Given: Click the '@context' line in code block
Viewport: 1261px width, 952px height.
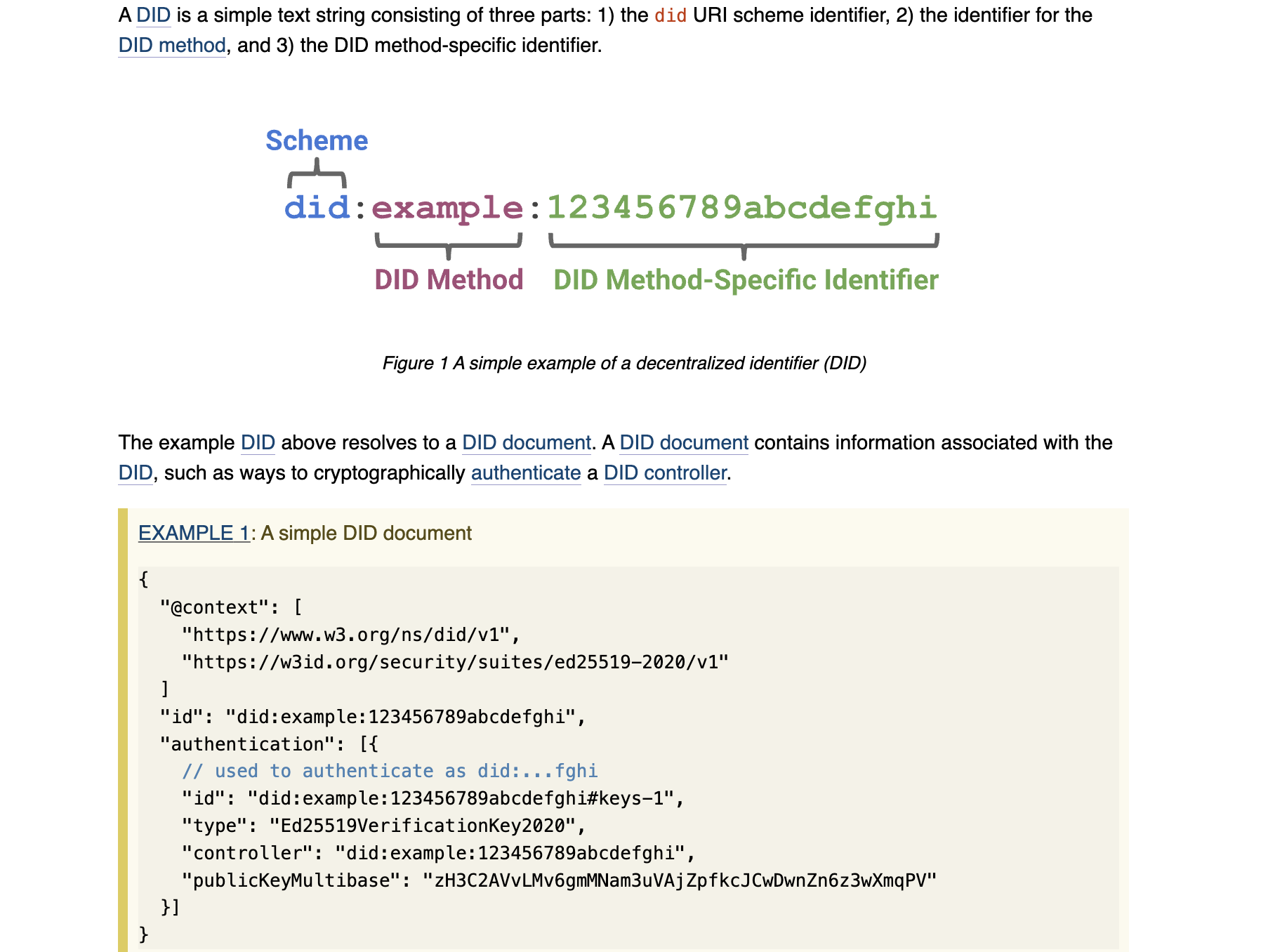Looking at the screenshot, I should coord(231,607).
